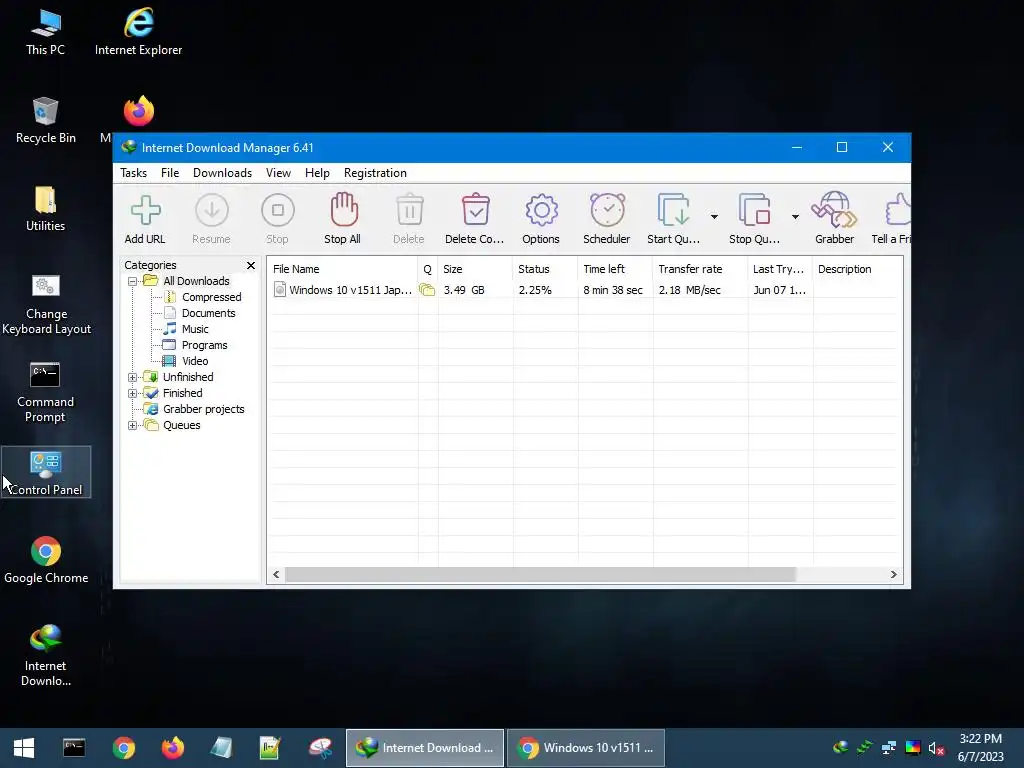Close the Categories panel

pos(251,265)
